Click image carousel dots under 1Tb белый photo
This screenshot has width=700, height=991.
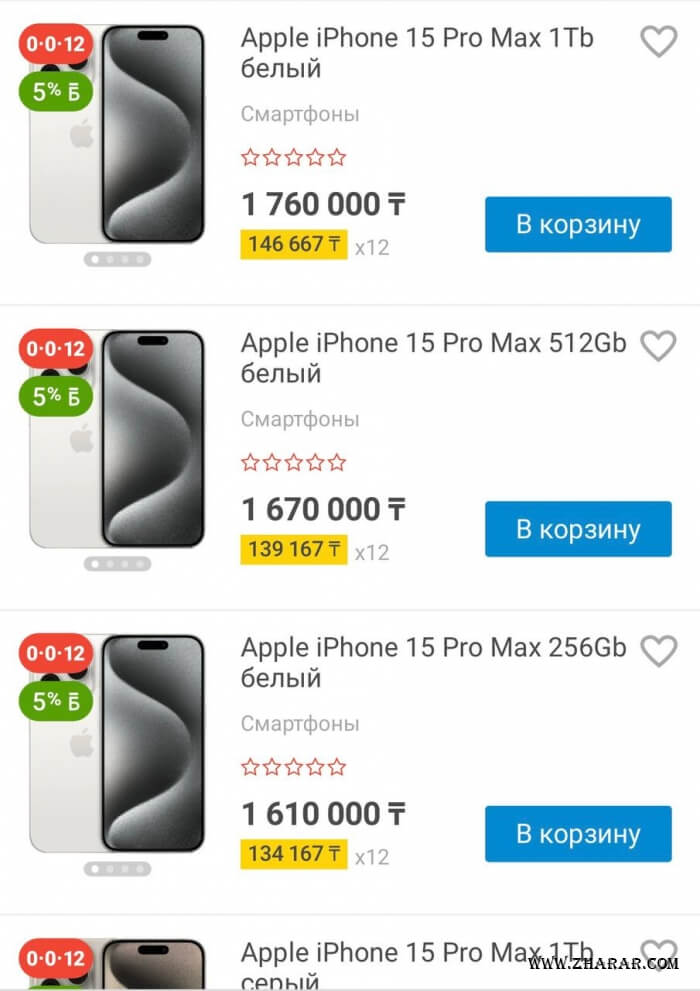(x=117, y=259)
